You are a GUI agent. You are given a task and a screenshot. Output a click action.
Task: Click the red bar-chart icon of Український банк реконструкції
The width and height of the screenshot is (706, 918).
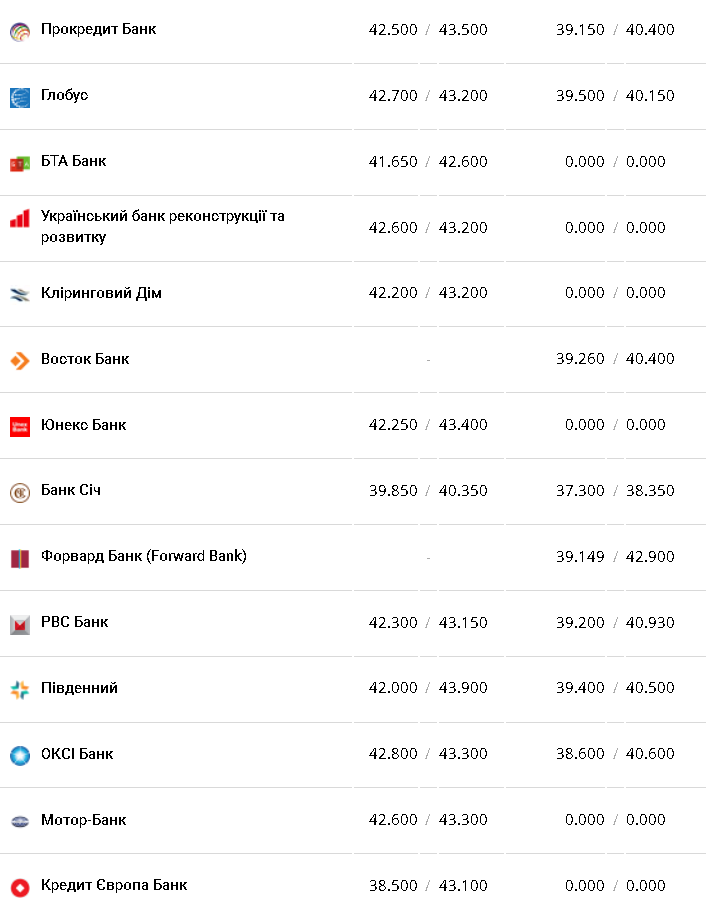tap(20, 218)
